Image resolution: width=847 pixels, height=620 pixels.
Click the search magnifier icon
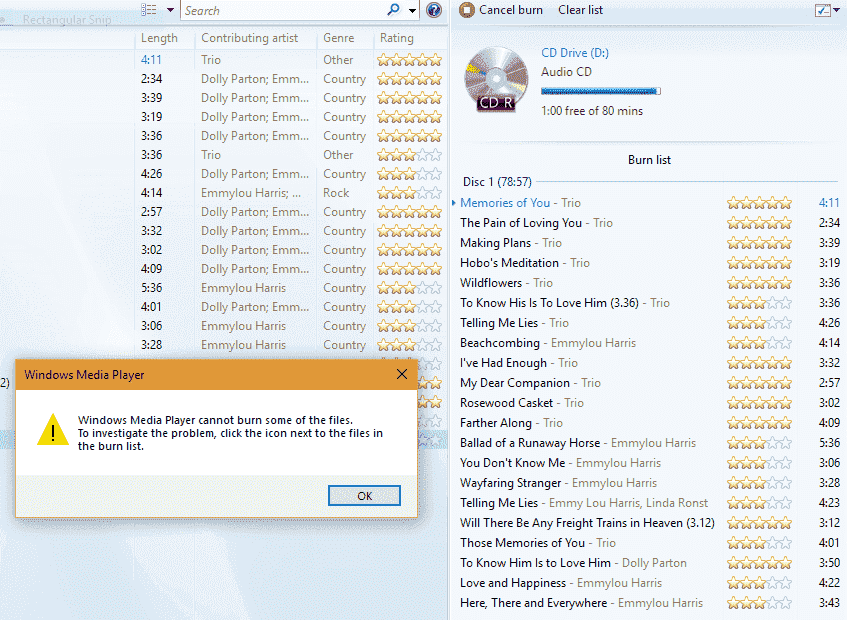(394, 10)
